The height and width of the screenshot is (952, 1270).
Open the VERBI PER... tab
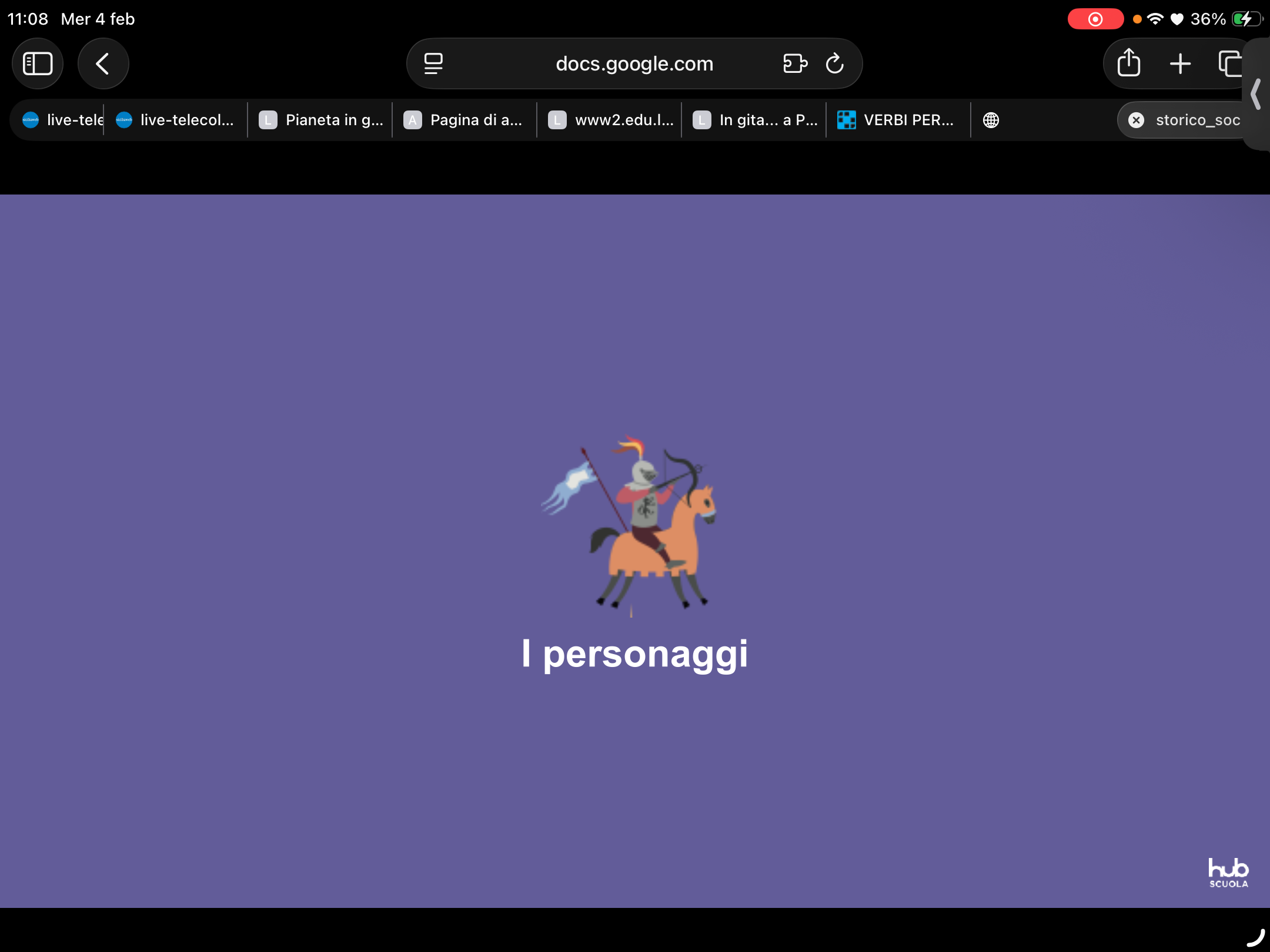tap(897, 120)
